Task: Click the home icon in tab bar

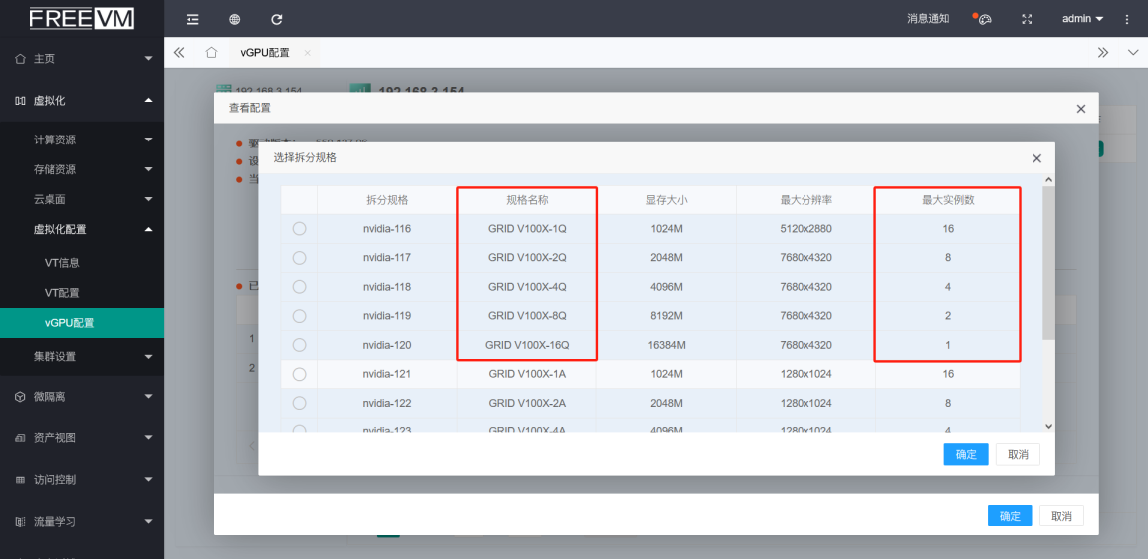Action: point(212,53)
